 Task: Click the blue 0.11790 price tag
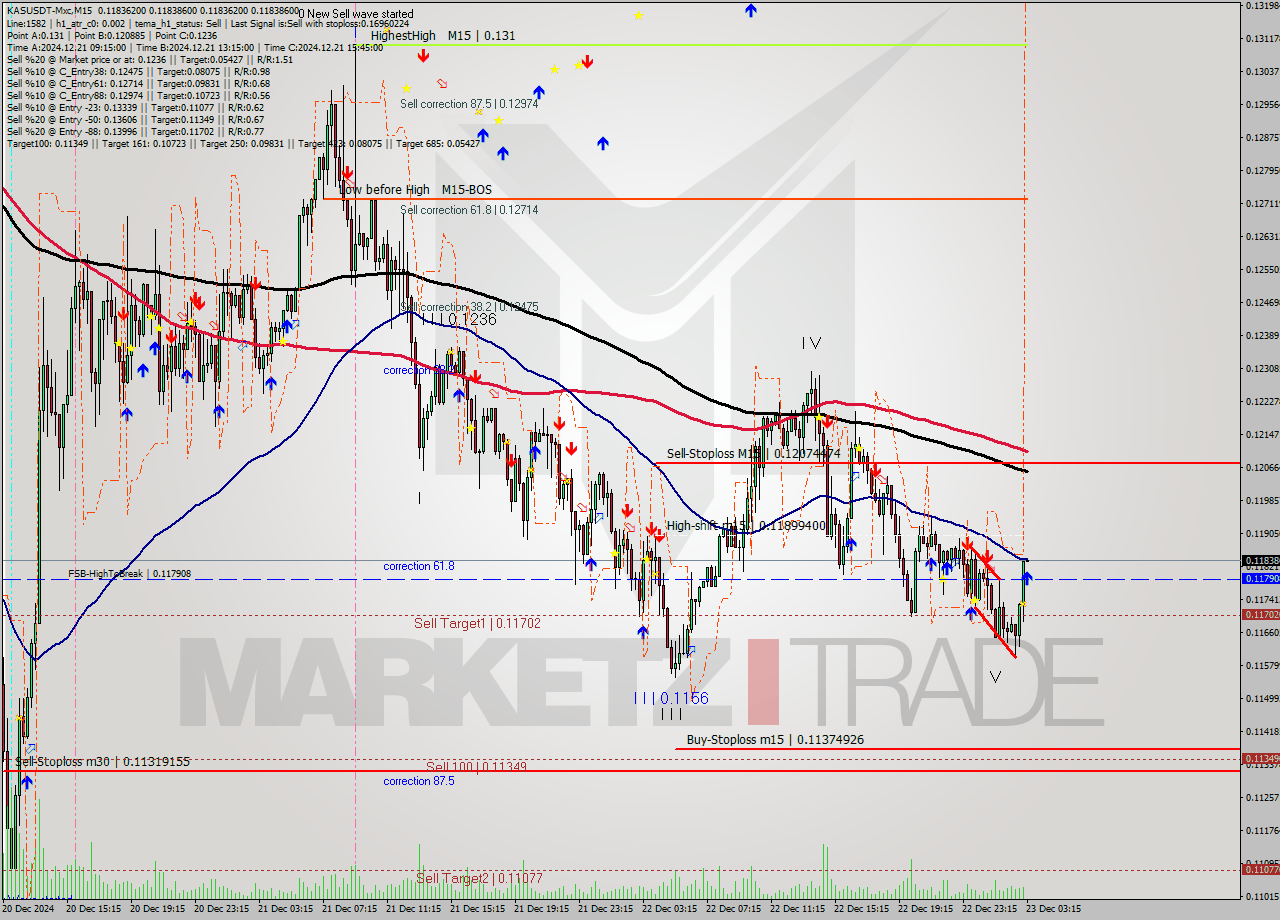(1260, 578)
